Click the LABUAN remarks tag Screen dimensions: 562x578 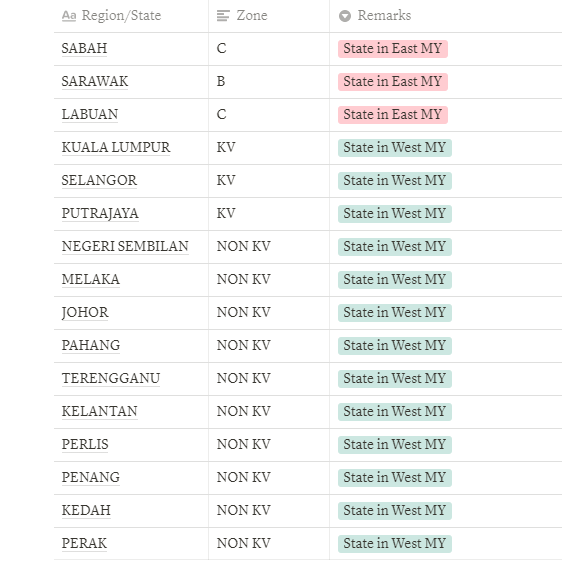[393, 115]
